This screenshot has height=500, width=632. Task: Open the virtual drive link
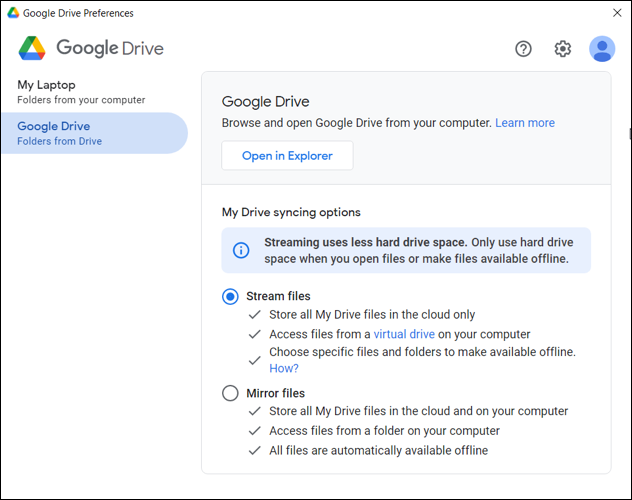404,334
